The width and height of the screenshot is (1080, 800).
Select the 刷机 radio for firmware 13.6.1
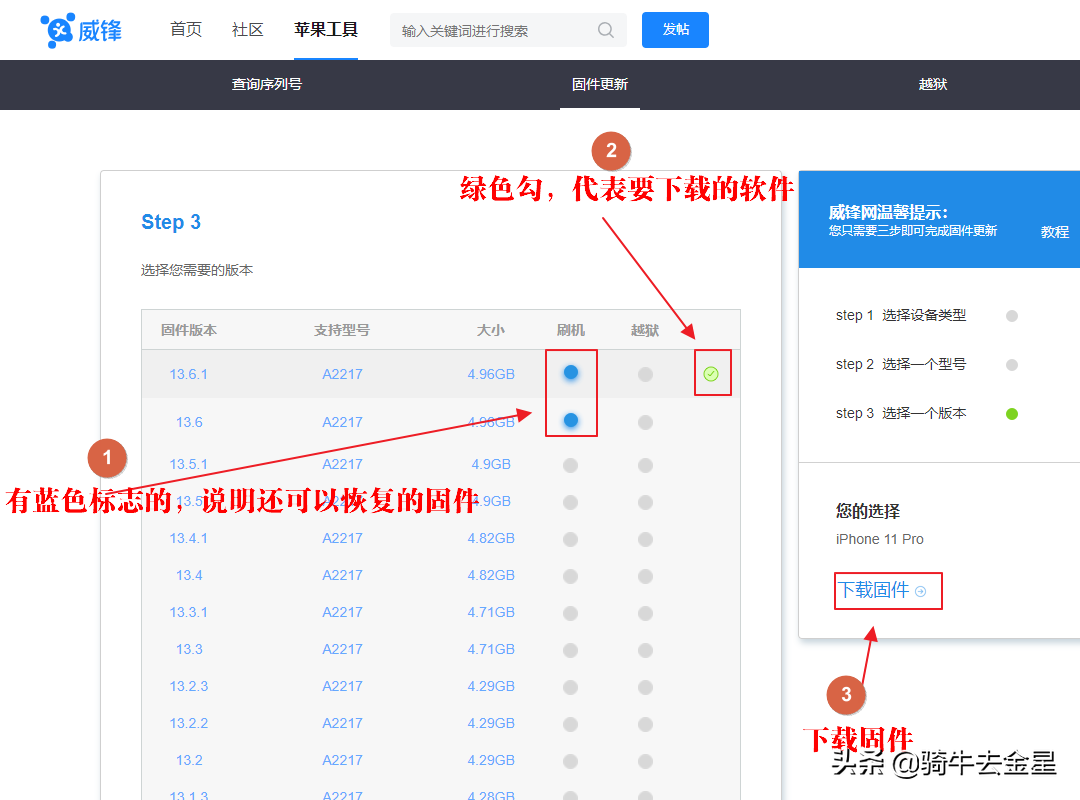[x=570, y=372]
